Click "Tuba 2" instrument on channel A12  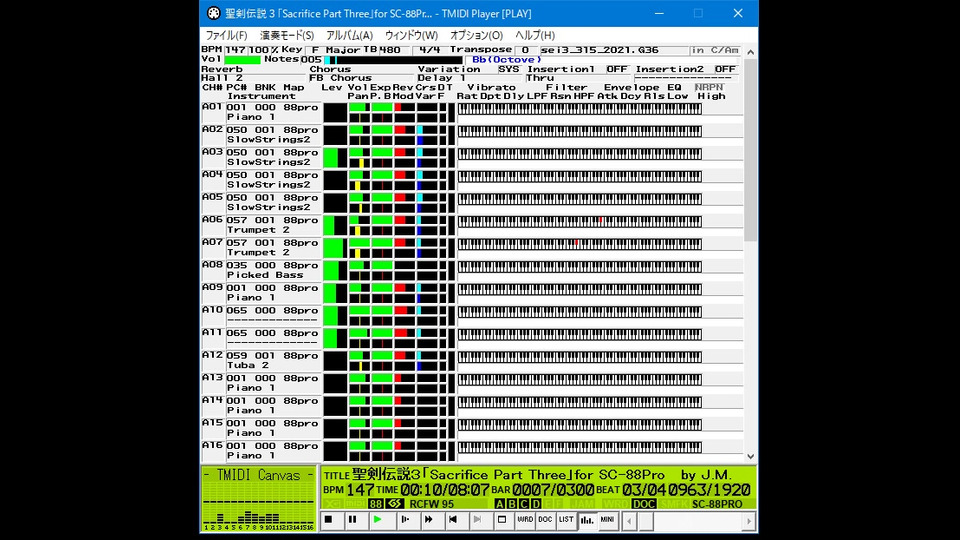pos(247,366)
